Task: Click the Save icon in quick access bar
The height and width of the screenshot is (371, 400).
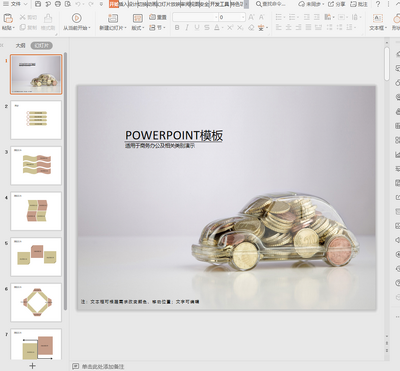Action: (x=38, y=4)
